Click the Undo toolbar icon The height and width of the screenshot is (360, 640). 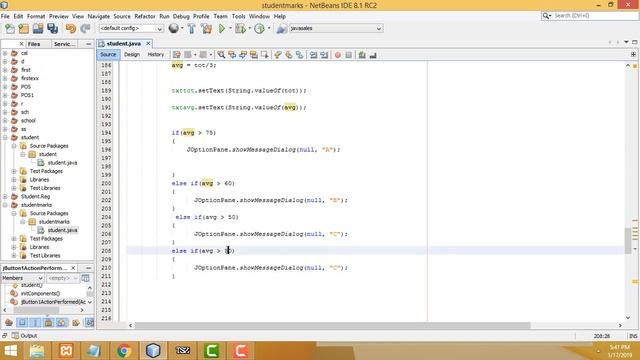tap(71, 29)
